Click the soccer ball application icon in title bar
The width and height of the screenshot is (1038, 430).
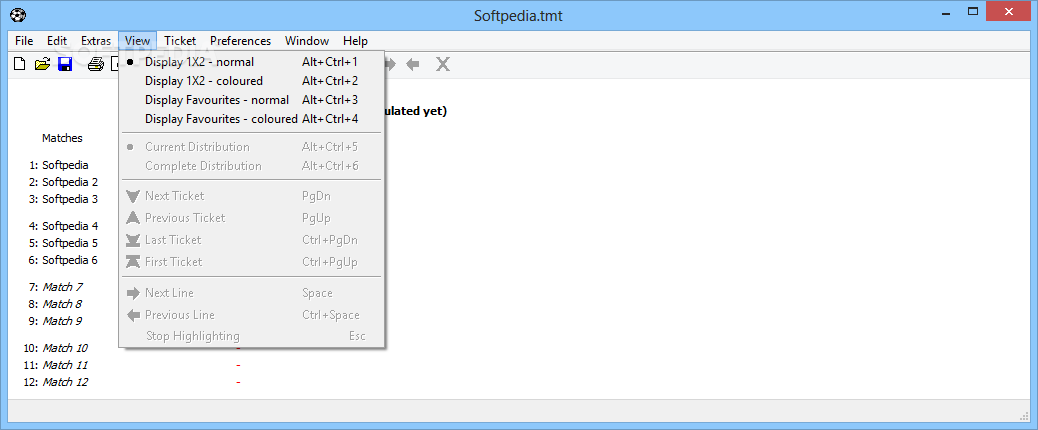(x=18, y=15)
